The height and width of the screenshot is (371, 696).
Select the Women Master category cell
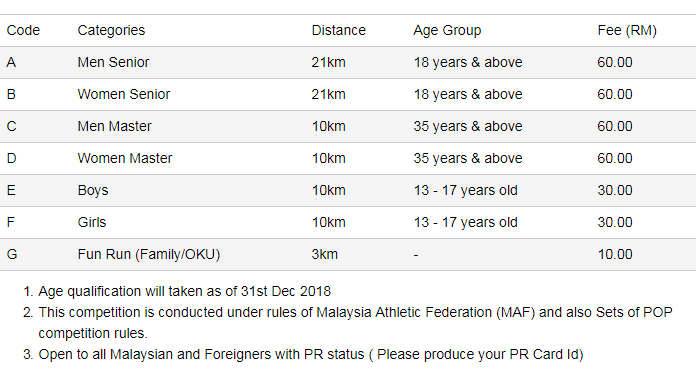coord(124,158)
